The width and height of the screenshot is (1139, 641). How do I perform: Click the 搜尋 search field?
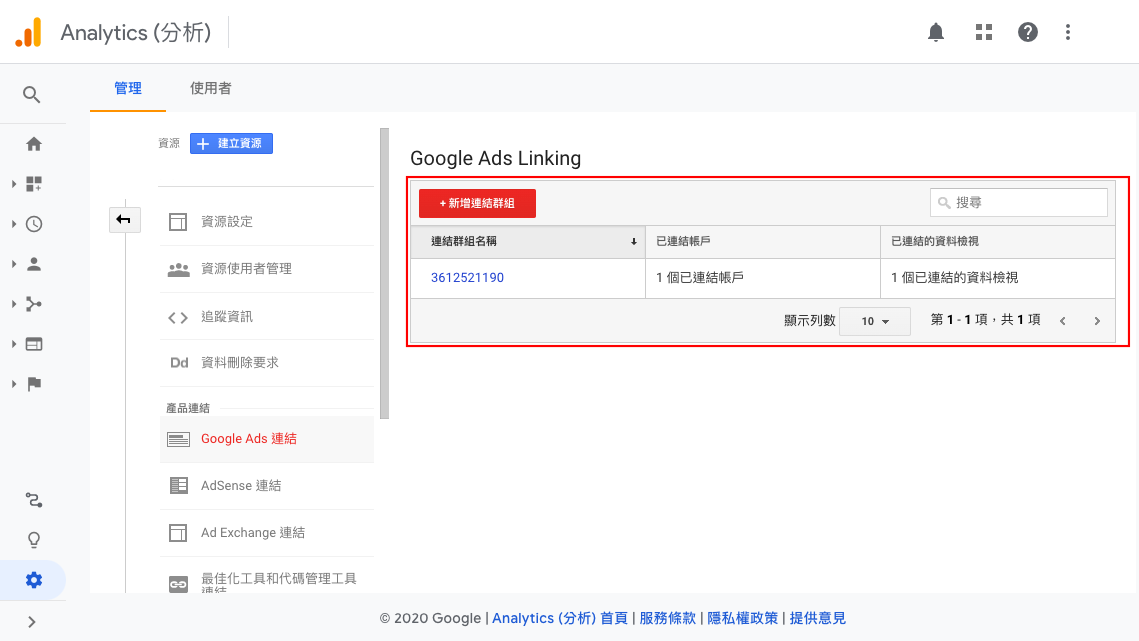point(1018,203)
